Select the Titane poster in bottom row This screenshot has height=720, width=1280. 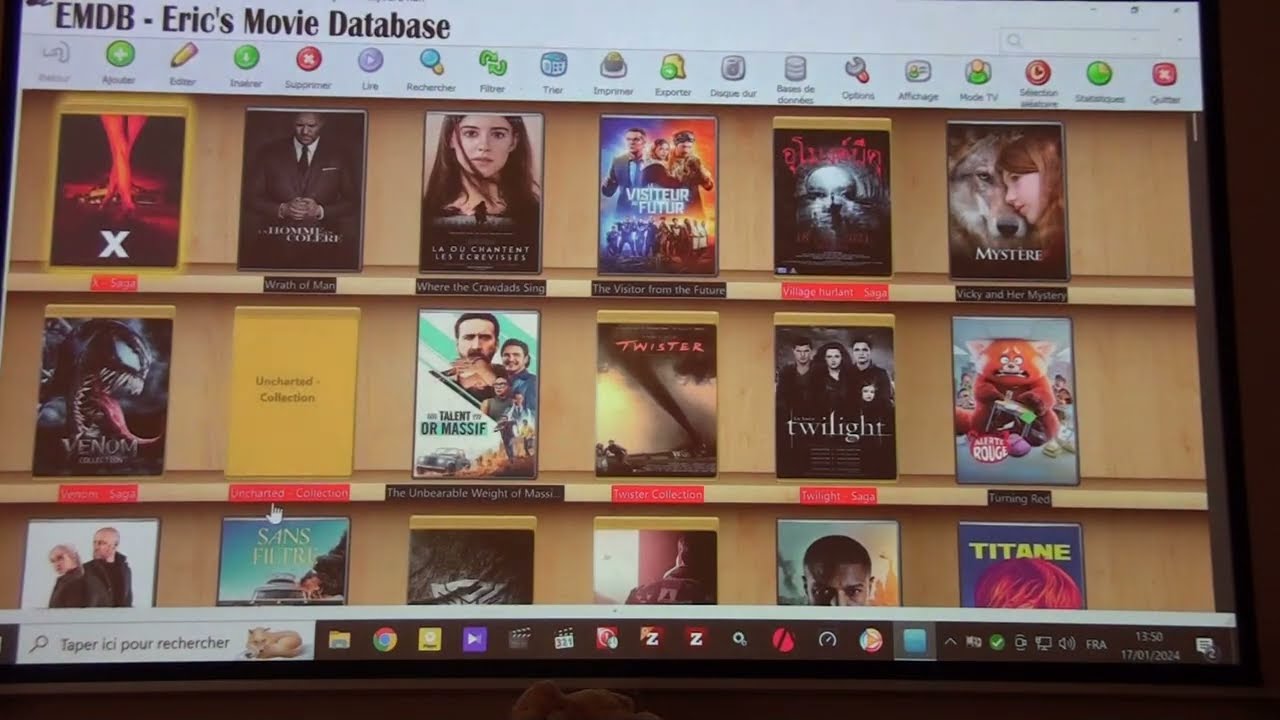[x=1021, y=565]
